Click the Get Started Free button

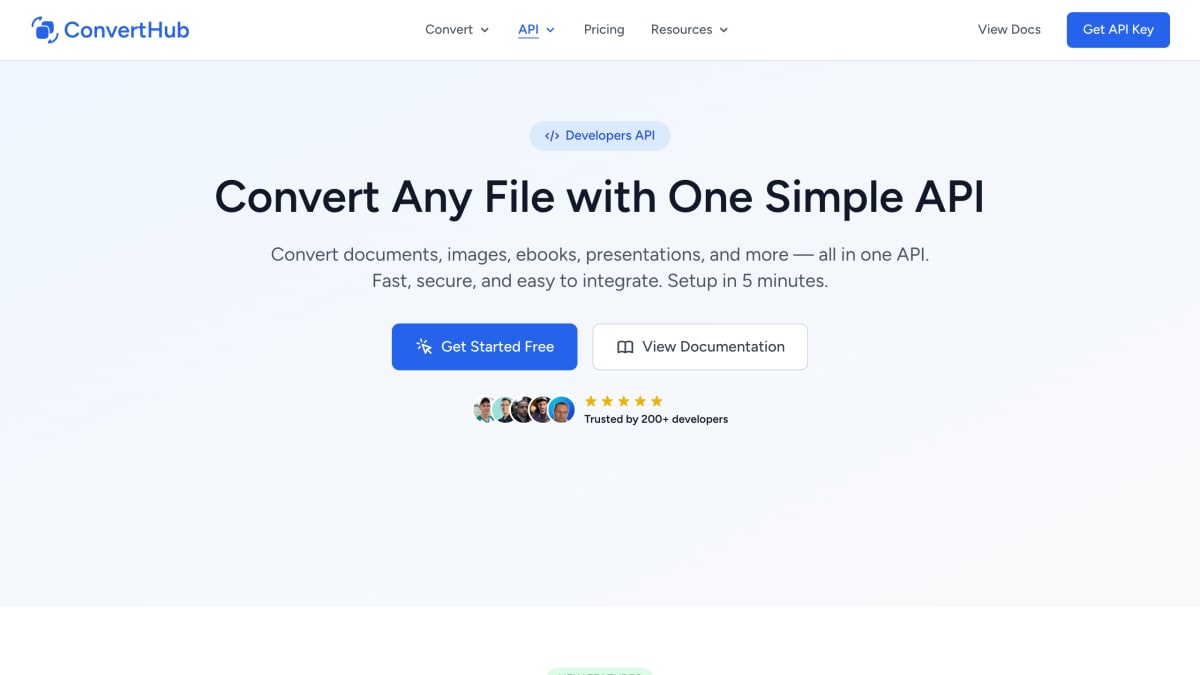click(x=484, y=347)
